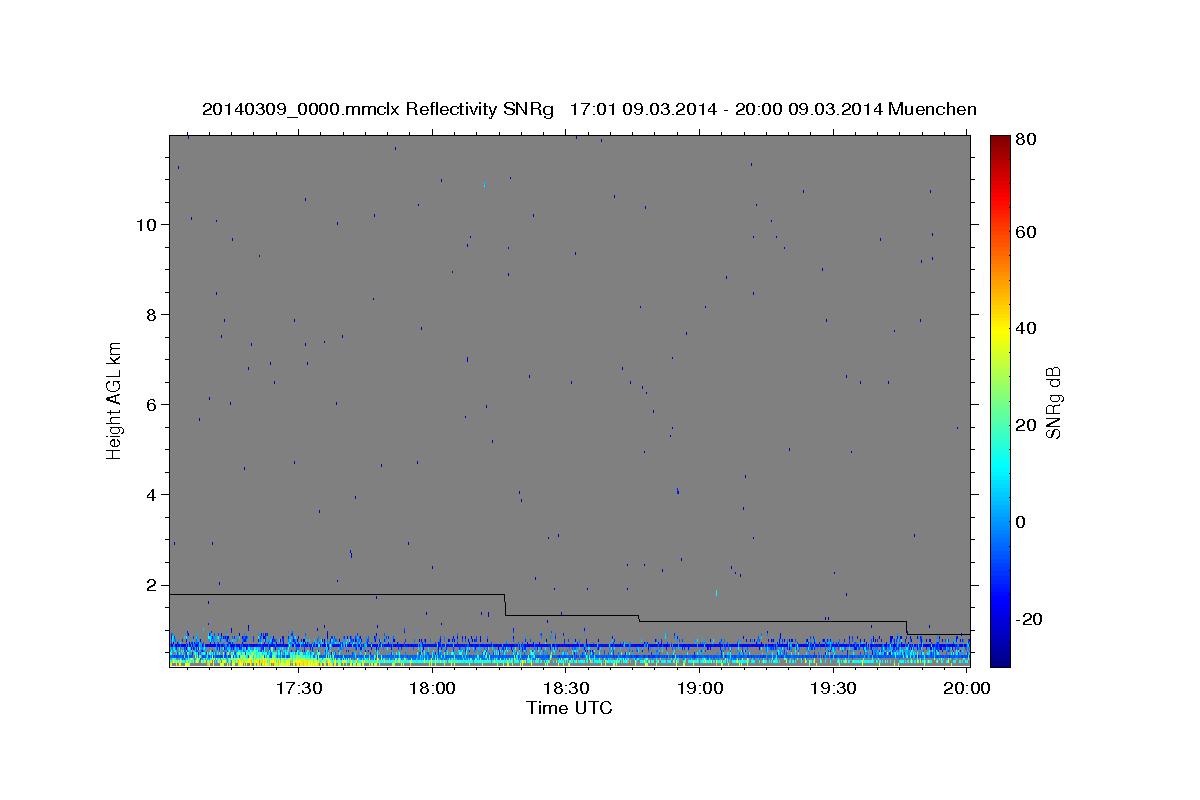
Task: Click the colorbar value -20
Action: pos(1030,619)
